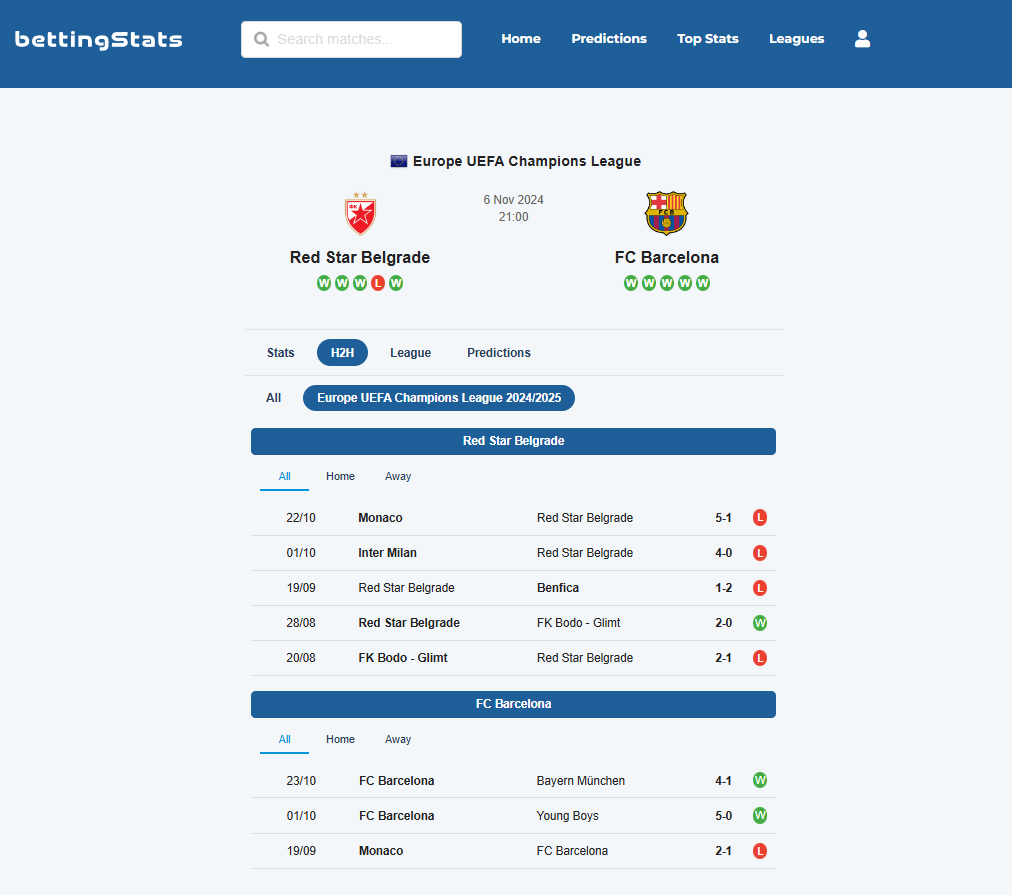The image size is (1012, 895).
Task: Click the European flag icon
Action: (399, 161)
